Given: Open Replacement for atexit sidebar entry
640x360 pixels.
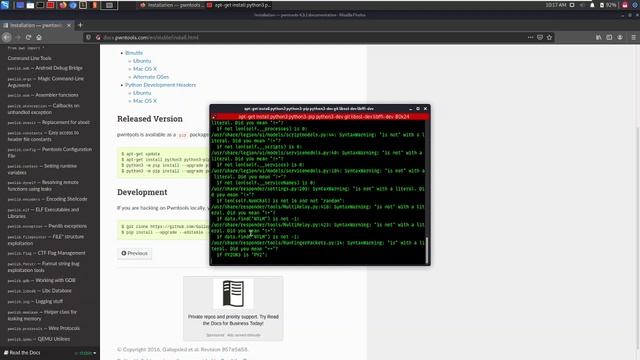Looking at the screenshot, I should [x=49, y=122].
